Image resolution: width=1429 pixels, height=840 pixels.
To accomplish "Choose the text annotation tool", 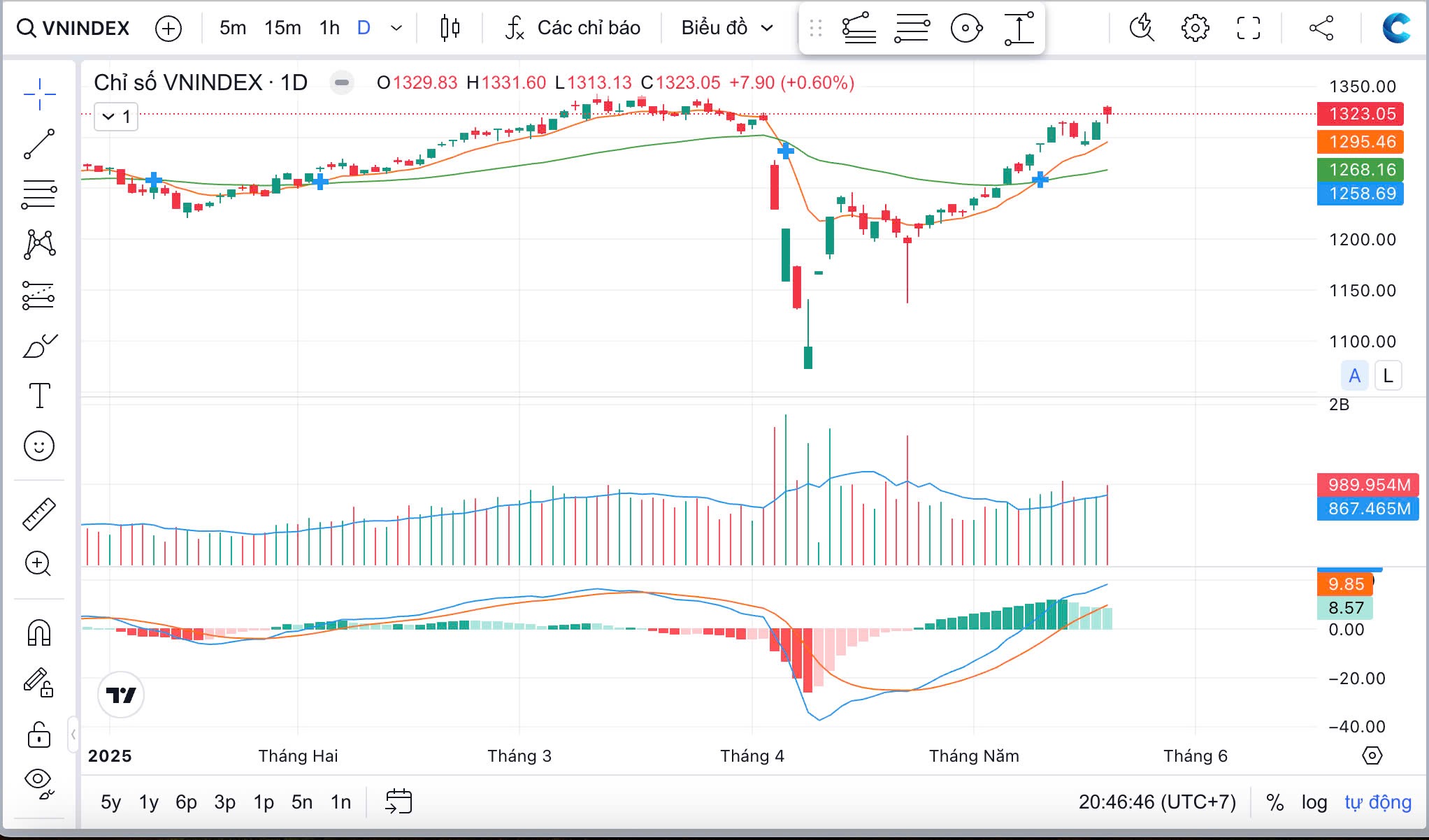I will (39, 396).
